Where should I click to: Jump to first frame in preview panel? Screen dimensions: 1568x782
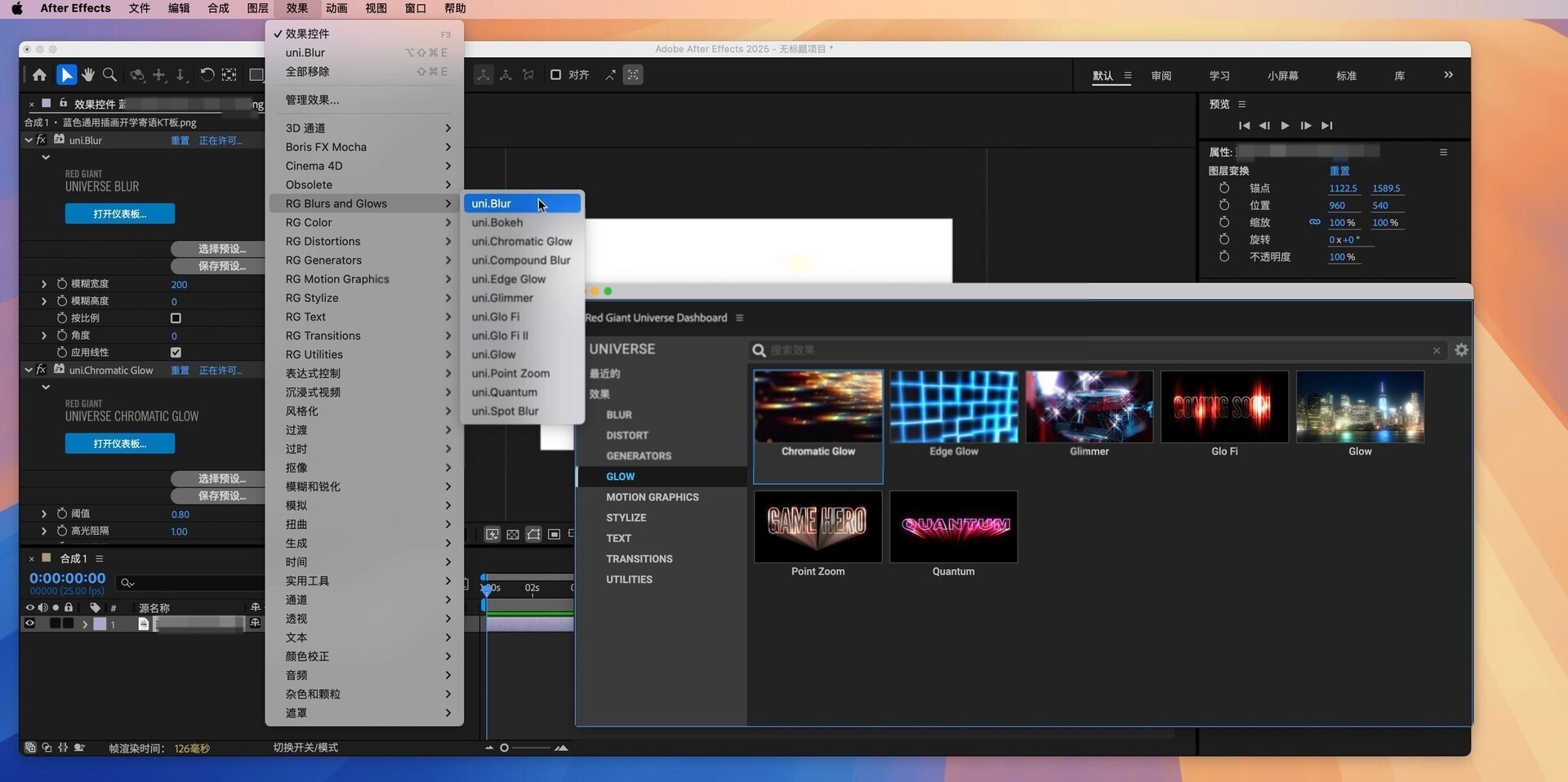[1244, 126]
